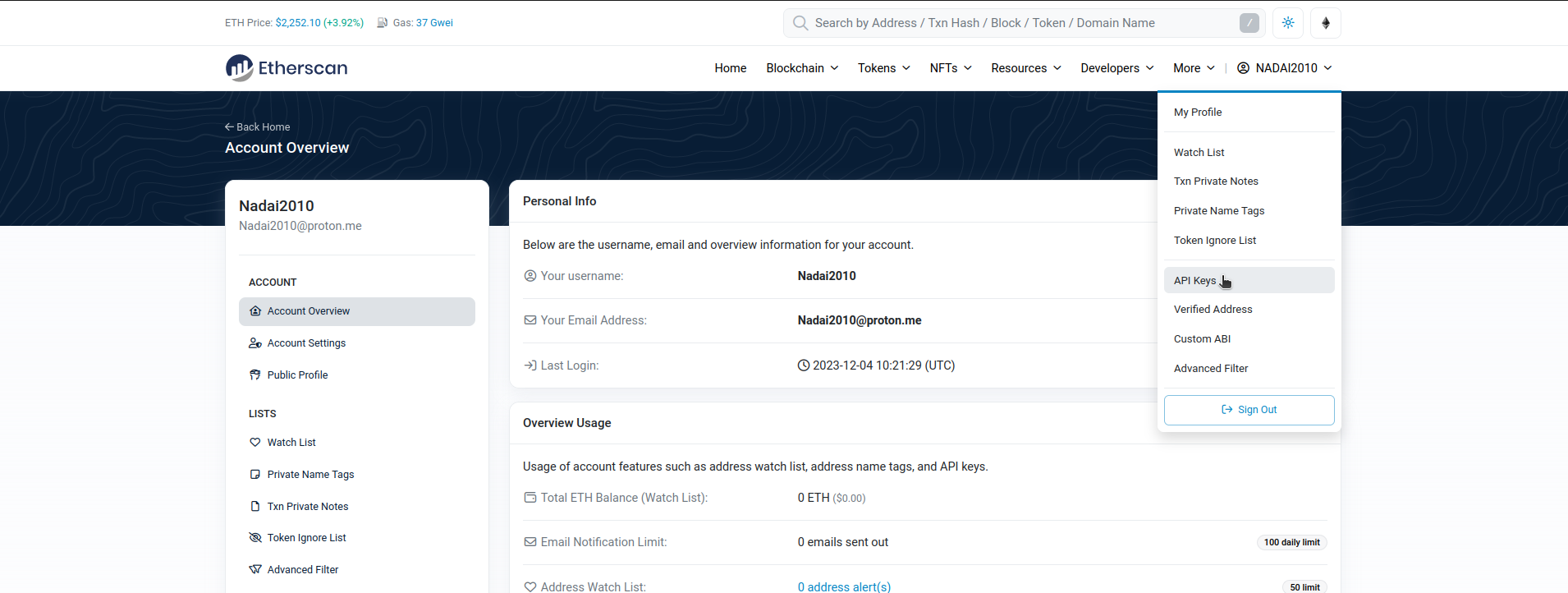The image size is (1568, 593).
Task: Click the Public Profile icon
Action: (255, 375)
